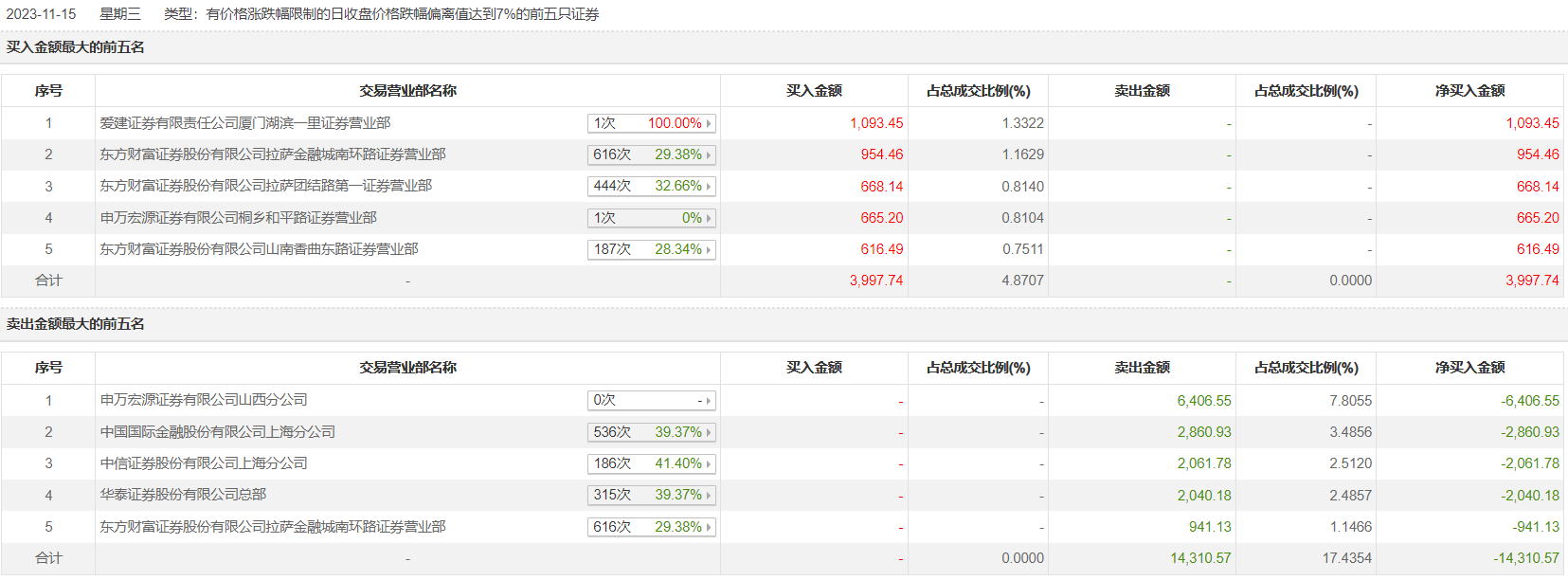
Task: Open 东方财富拉萨团结路第一证券营业部 link
Action: click(266, 186)
